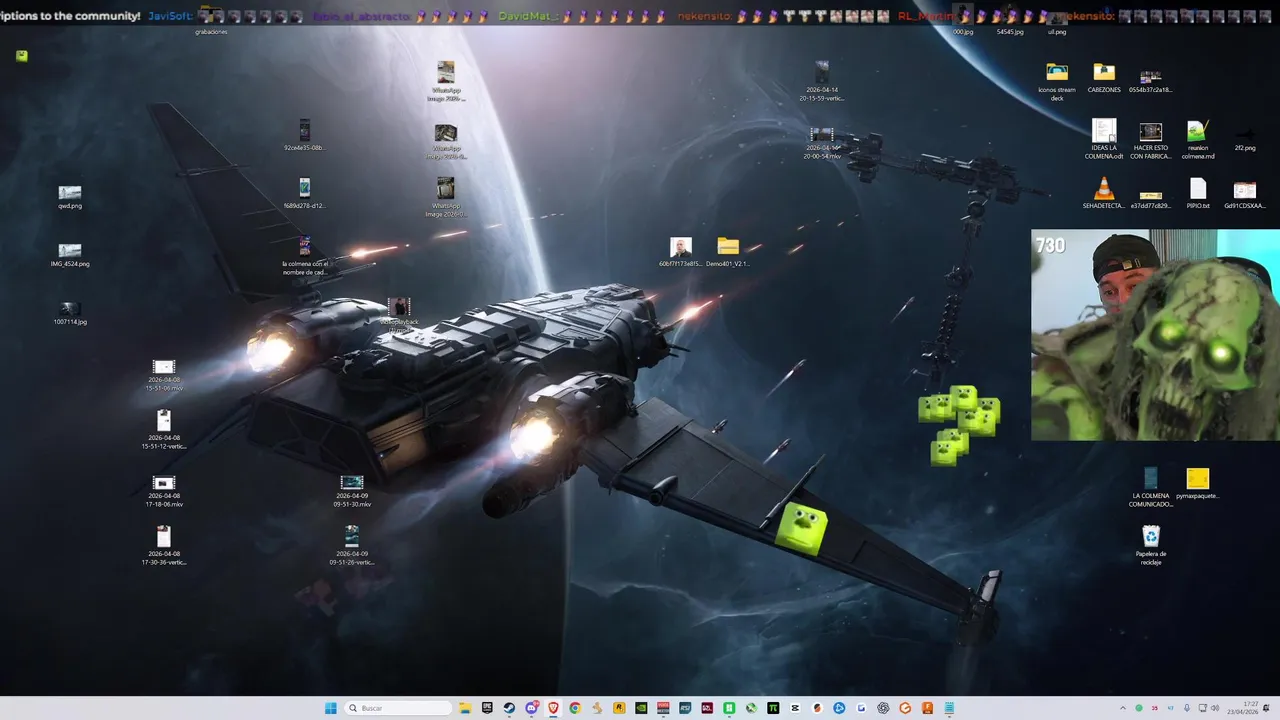This screenshot has width=1280, height=720.
Task: Select the 2026-04-08 15-51-06.mkv video
Action: click(x=164, y=374)
